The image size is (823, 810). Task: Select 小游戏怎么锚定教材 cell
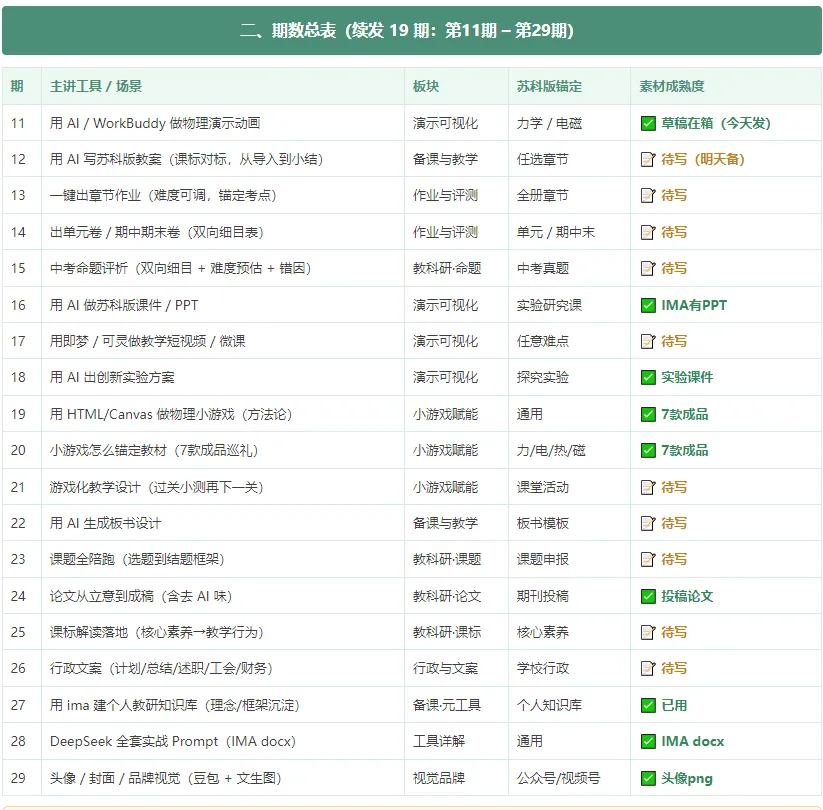223,450
